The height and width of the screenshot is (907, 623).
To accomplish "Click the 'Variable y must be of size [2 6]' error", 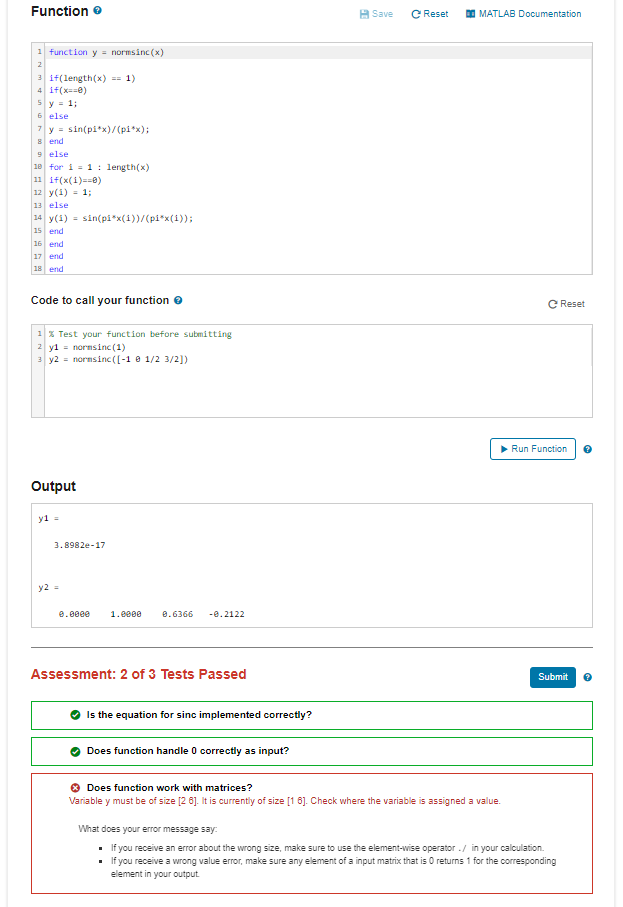I will pos(285,801).
